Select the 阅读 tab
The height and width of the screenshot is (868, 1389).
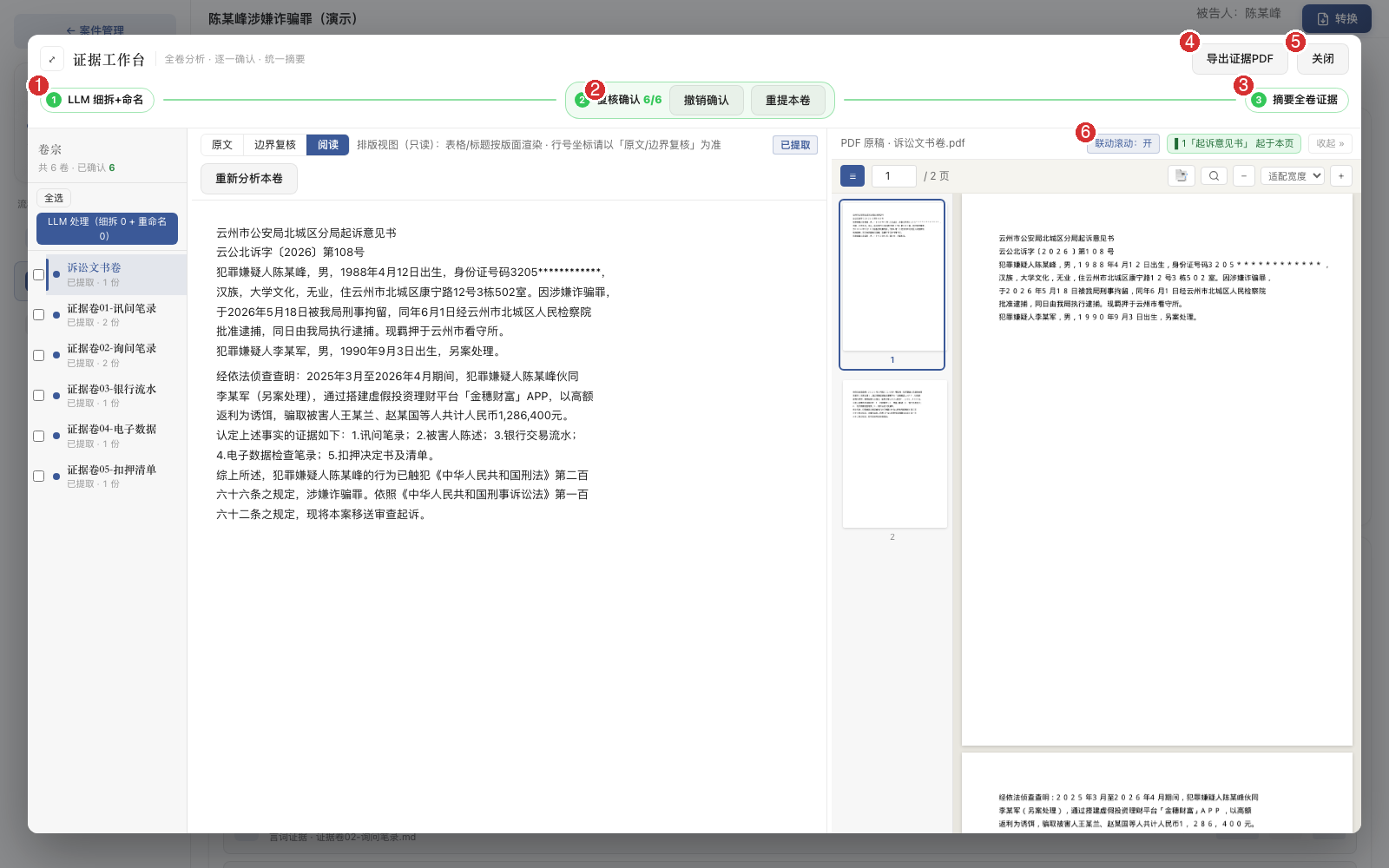click(x=328, y=145)
